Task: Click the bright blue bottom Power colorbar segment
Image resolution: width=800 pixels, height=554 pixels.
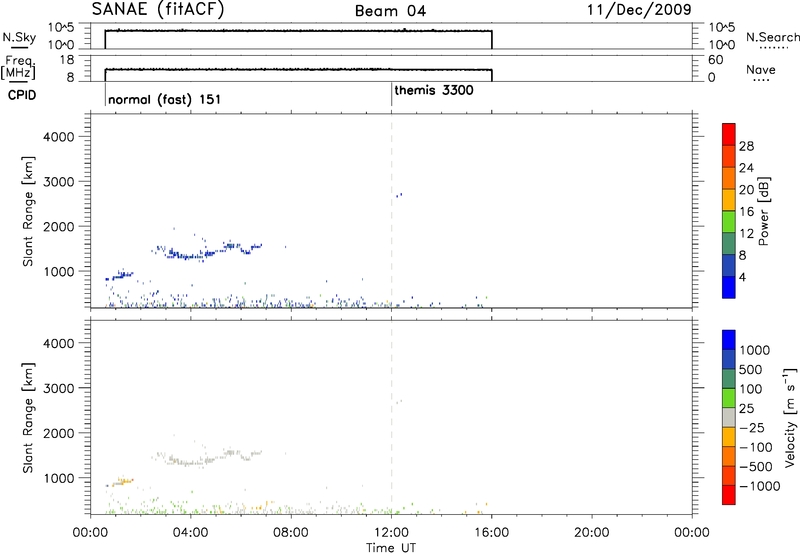Action: click(x=729, y=287)
